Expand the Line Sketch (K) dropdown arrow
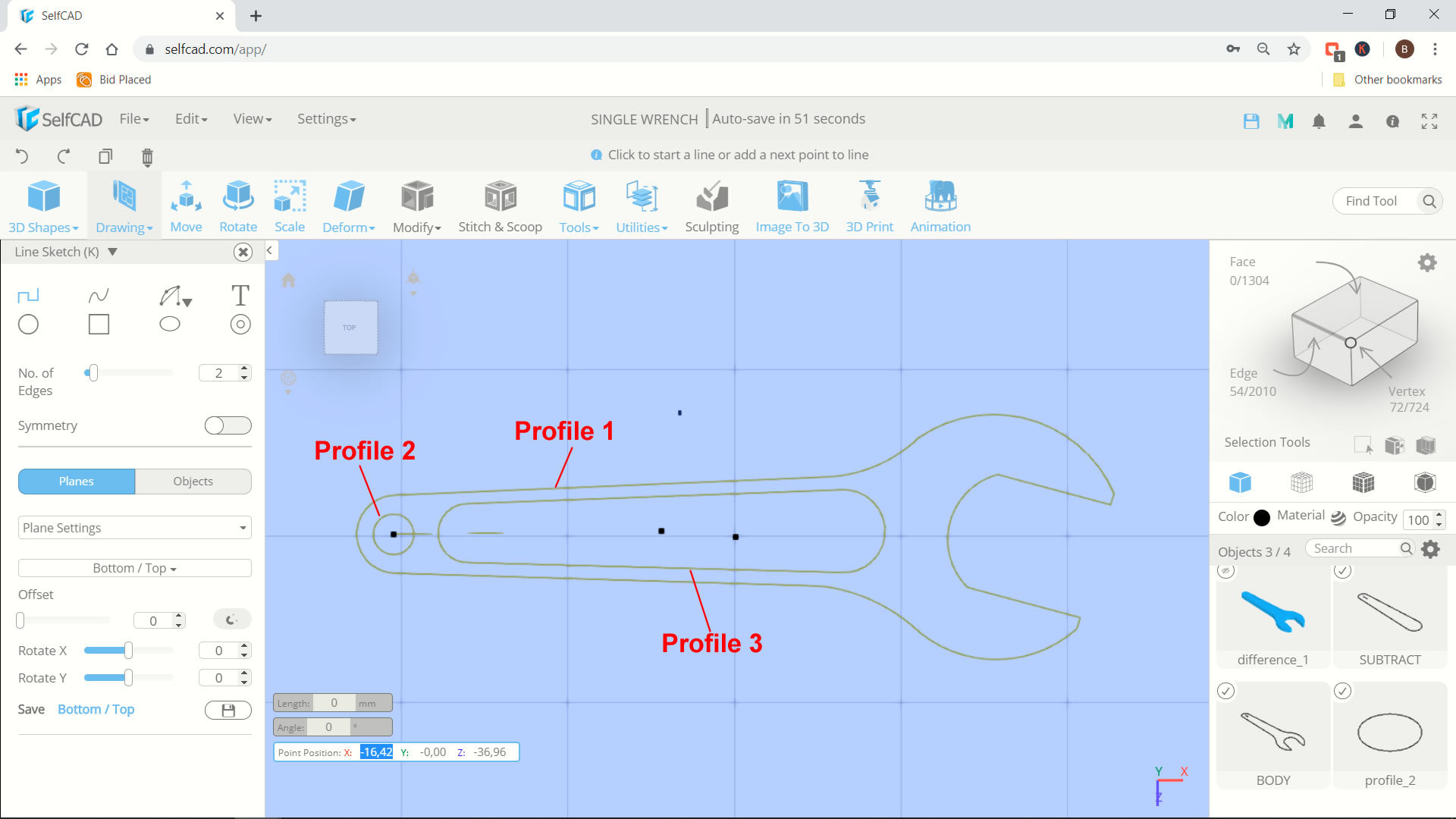The width and height of the screenshot is (1456, 819). click(x=112, y=252)
